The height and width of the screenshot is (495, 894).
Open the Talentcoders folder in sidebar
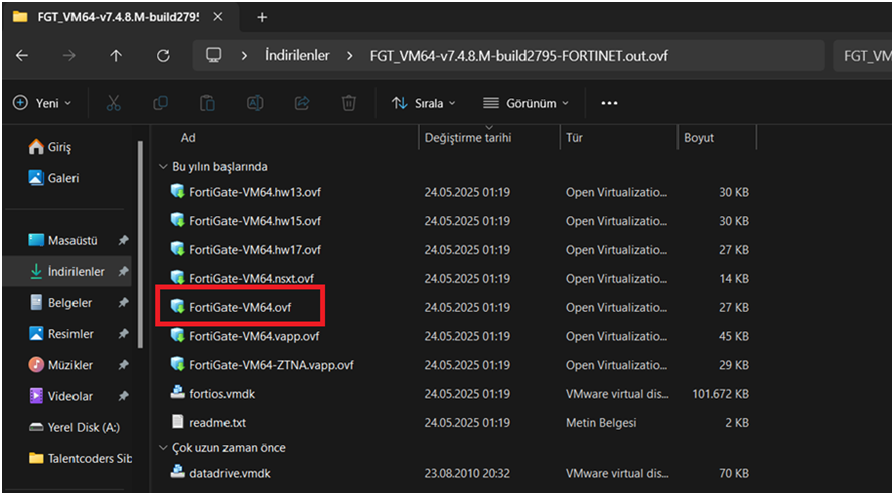(x=80, y=458)
